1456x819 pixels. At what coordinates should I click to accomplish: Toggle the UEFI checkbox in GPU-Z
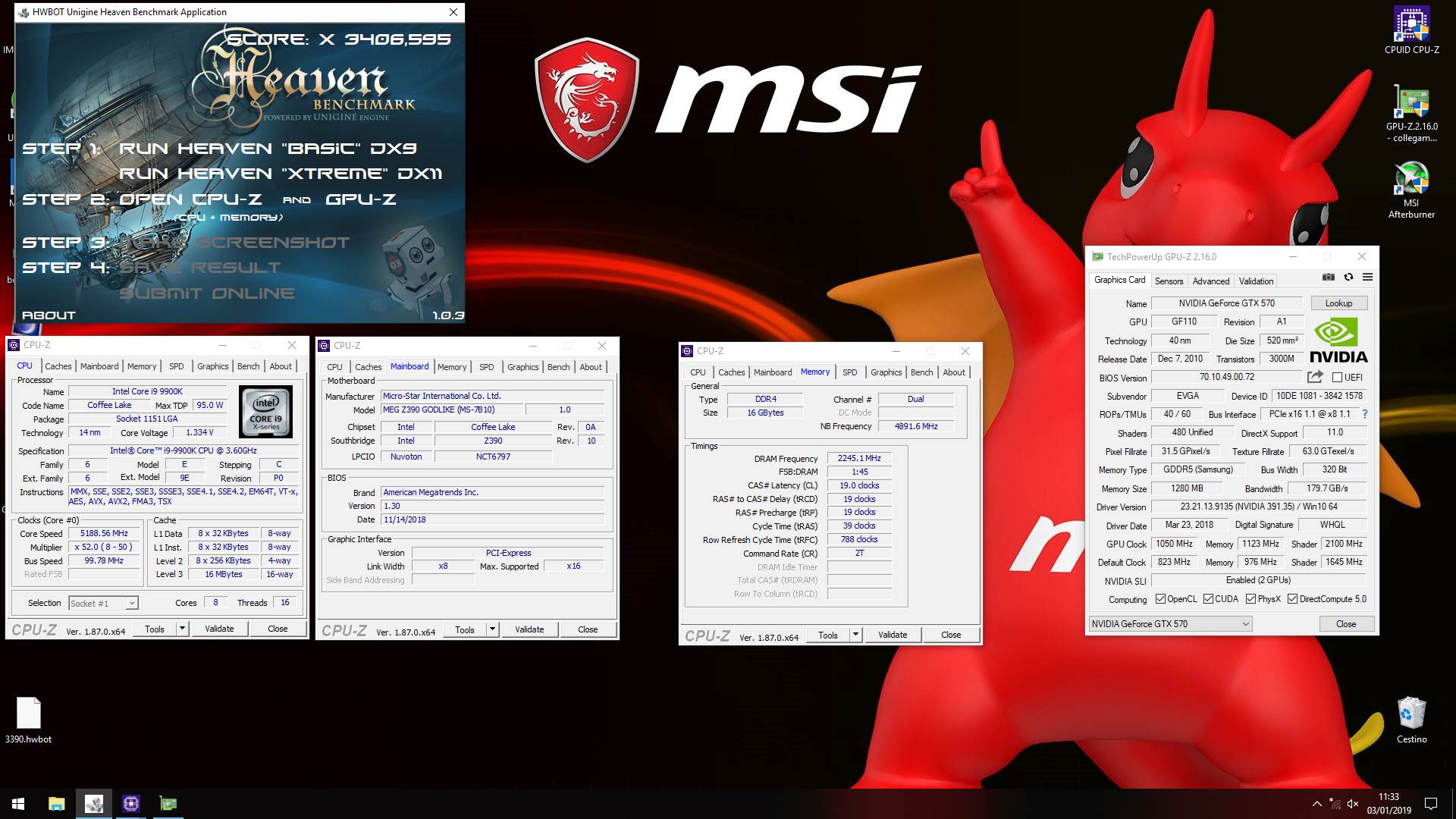(x=1337, y=377)
